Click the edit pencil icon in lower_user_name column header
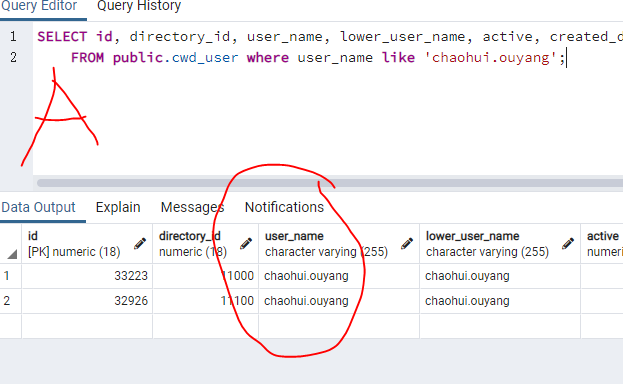This screenshot has width=623, height=384. pyautogui.click(x=568, y=244)
